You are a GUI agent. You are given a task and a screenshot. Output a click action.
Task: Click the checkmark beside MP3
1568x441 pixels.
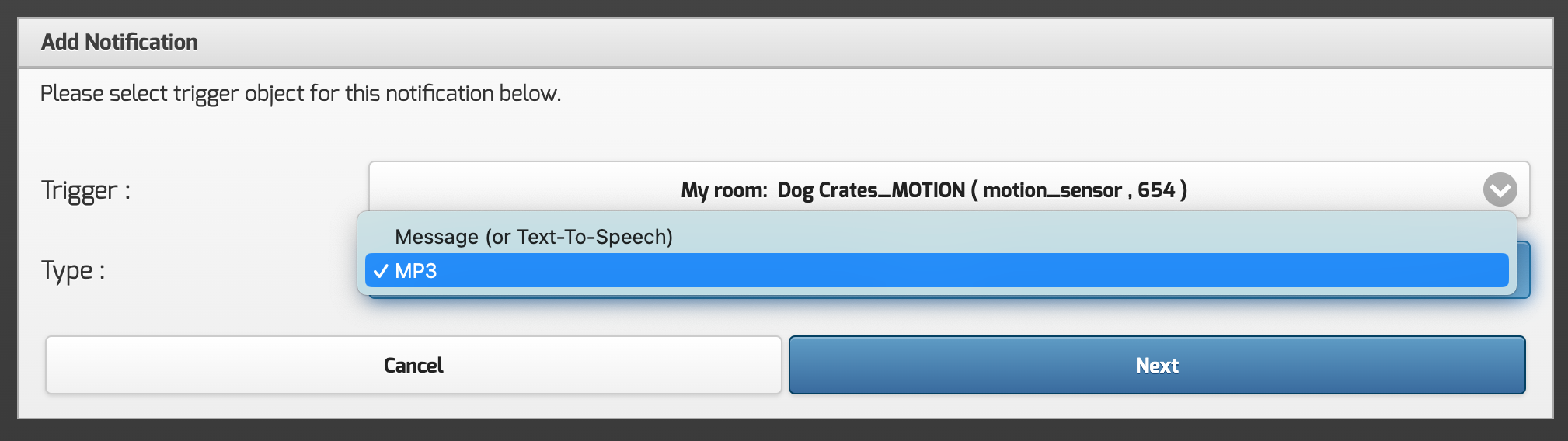380,271
